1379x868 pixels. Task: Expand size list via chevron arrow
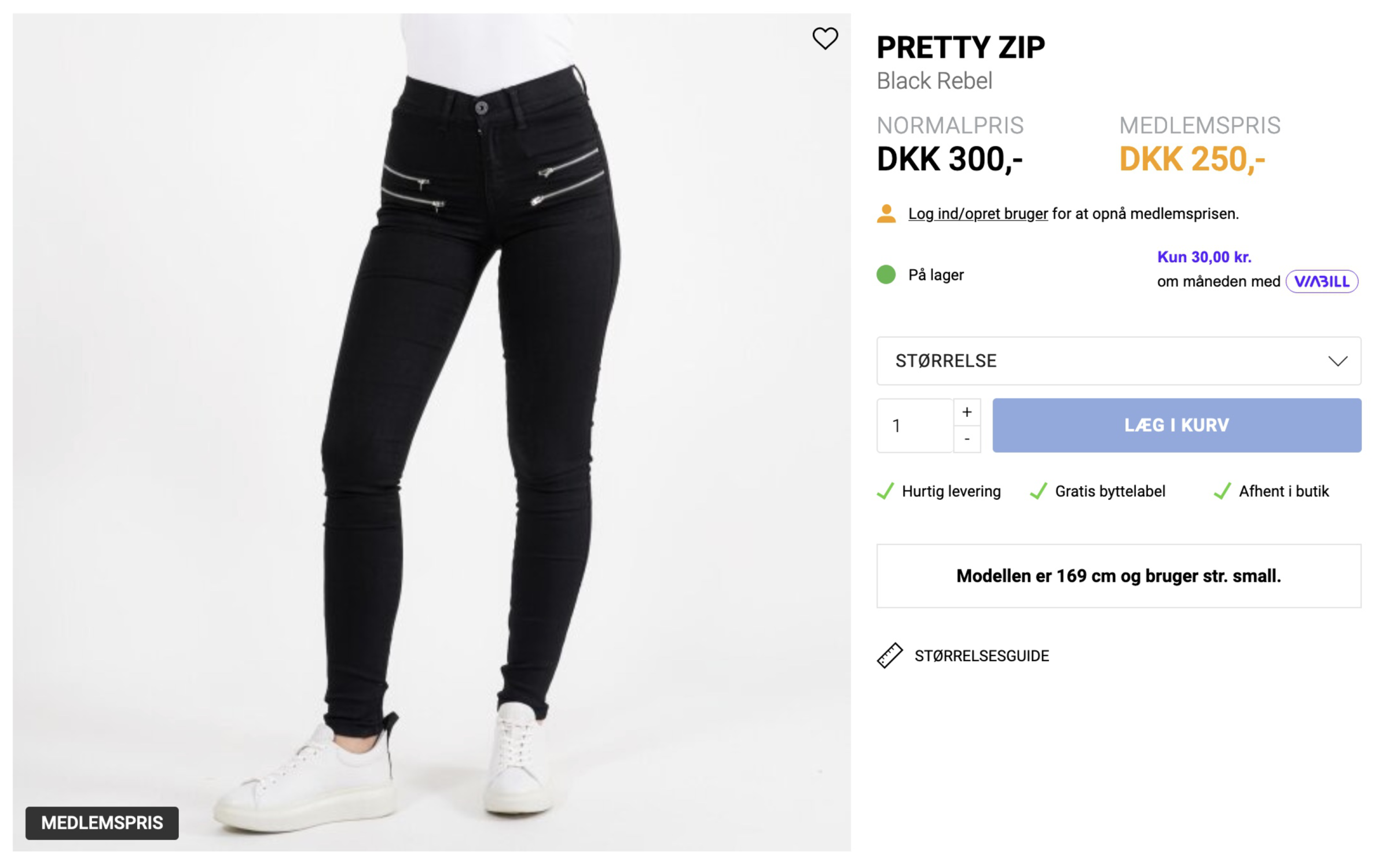[x=1338, y=362]
